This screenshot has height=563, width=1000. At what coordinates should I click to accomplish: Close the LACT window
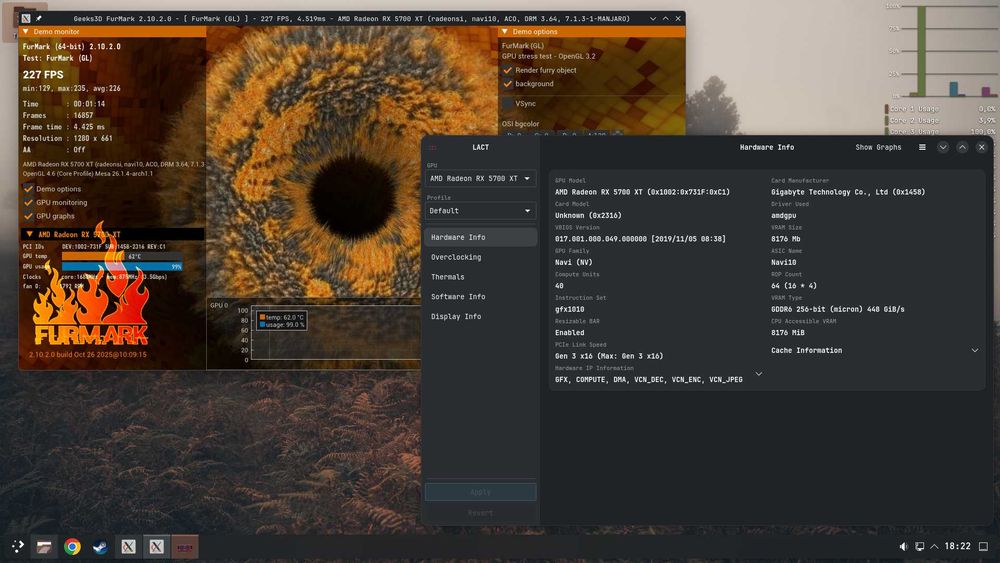click(982, 147)
